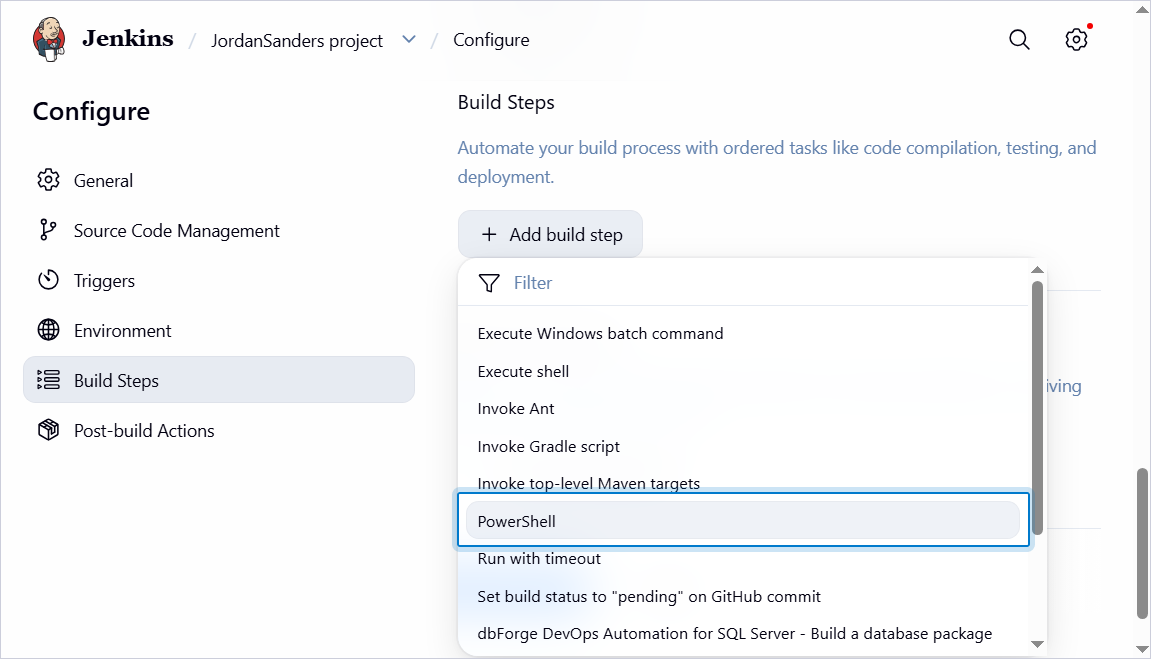Image resolution: width=1151 pixels, height=659 pixels.
Task: Click the page scrollbar up arrow
Action: 1142,8
